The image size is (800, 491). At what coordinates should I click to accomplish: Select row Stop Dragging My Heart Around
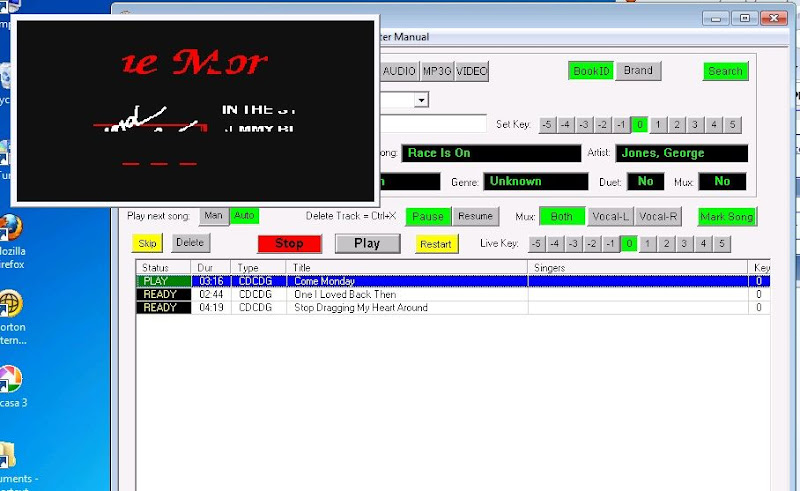click(x=453, y=308)
